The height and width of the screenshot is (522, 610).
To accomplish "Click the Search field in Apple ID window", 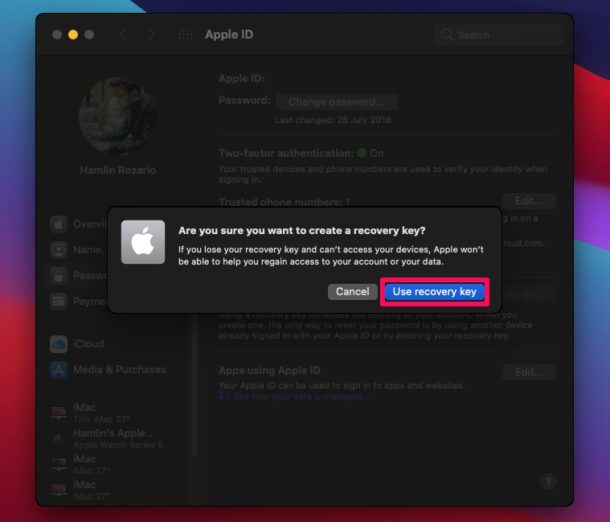I will point(498,35).
